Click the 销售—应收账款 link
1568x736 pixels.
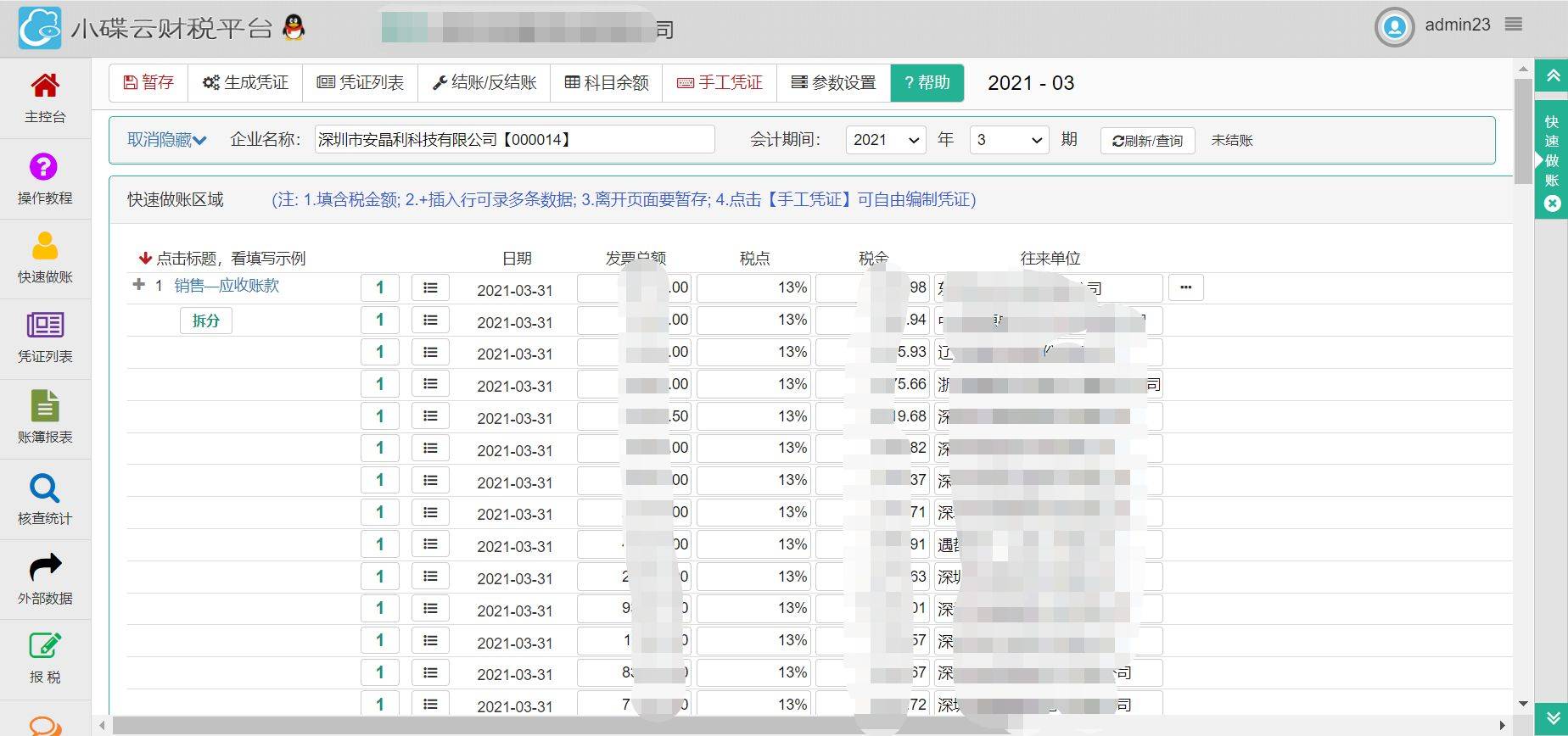227,286
